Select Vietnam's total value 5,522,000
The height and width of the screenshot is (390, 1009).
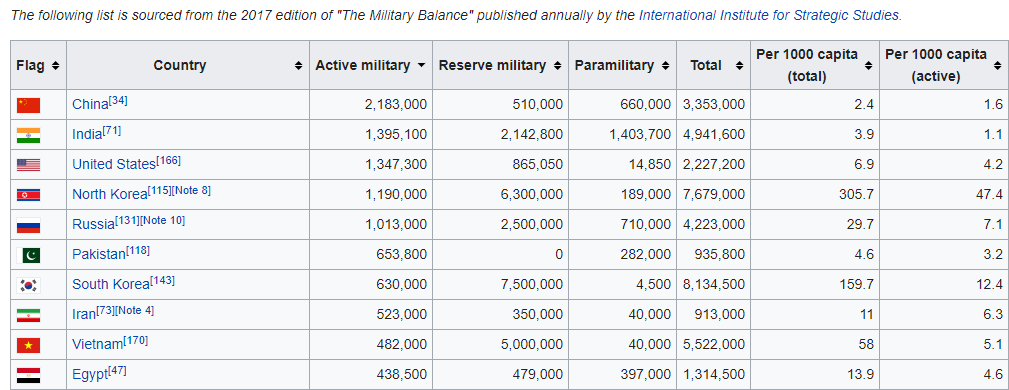[x=714, y=345]
